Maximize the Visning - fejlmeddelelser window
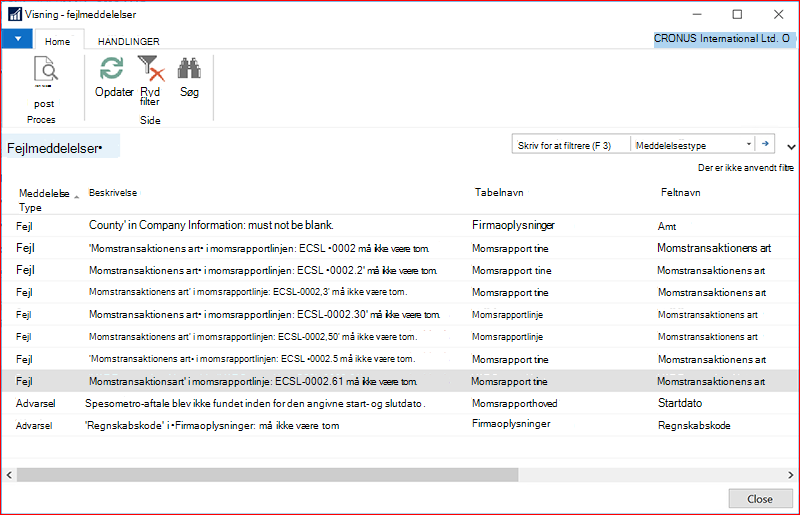 point(737,14)
